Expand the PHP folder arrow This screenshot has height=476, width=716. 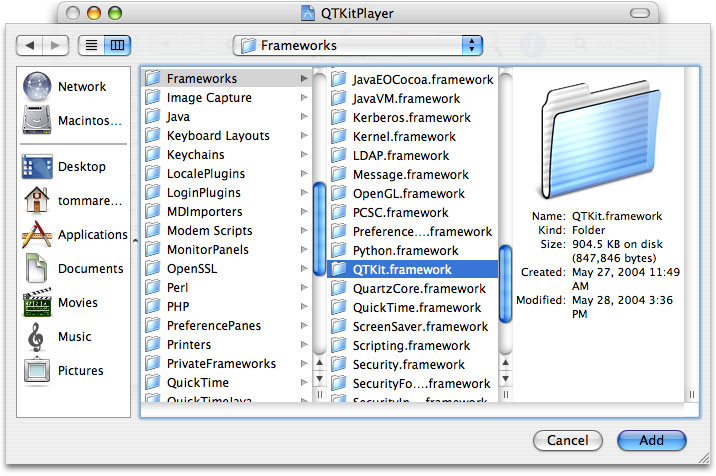(x=304, y=307)
